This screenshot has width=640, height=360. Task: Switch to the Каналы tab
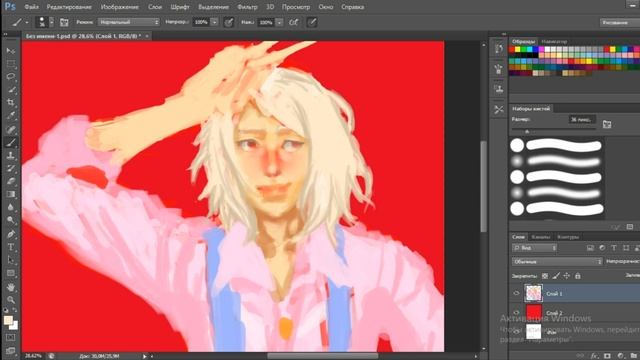[x=541, y=237]
